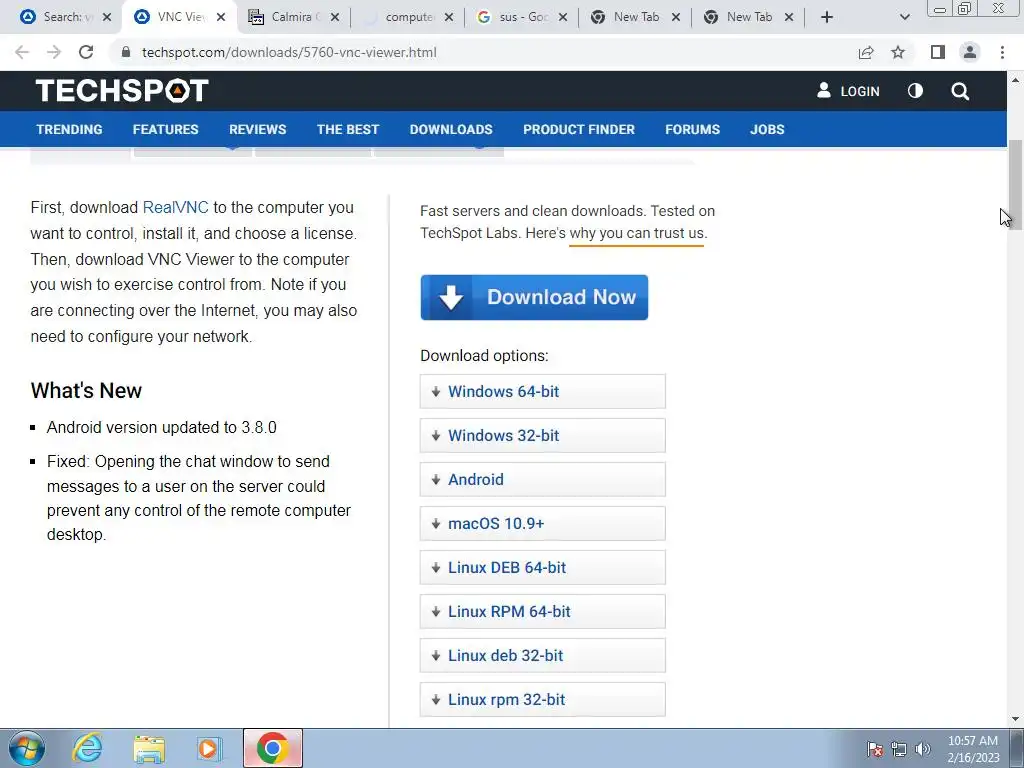Screen dimensions: 1024x768
Task: Click the "What's New" heading
Action: click(86, 391)
